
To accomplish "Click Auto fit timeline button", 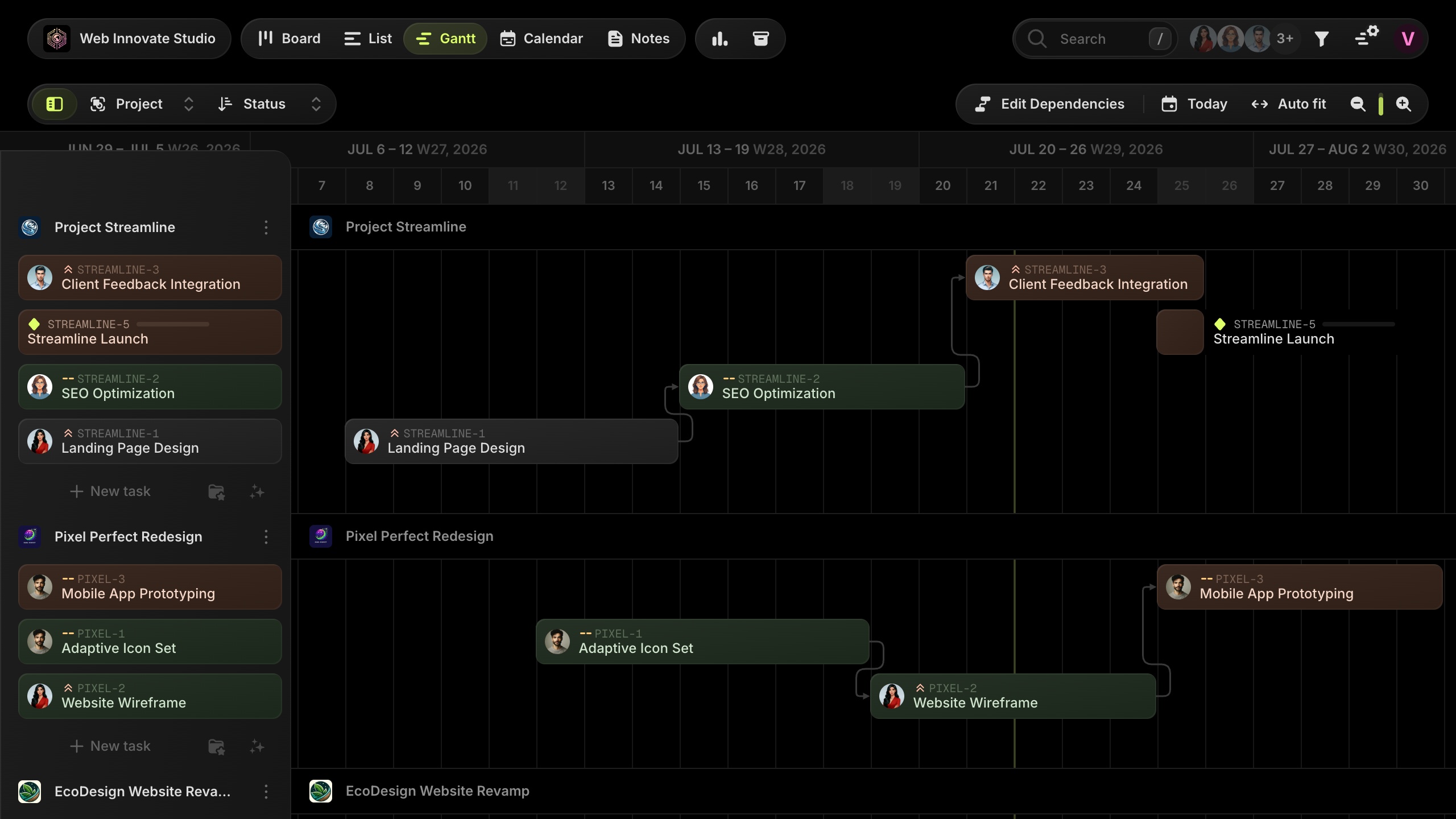I will coord(1289,104).
